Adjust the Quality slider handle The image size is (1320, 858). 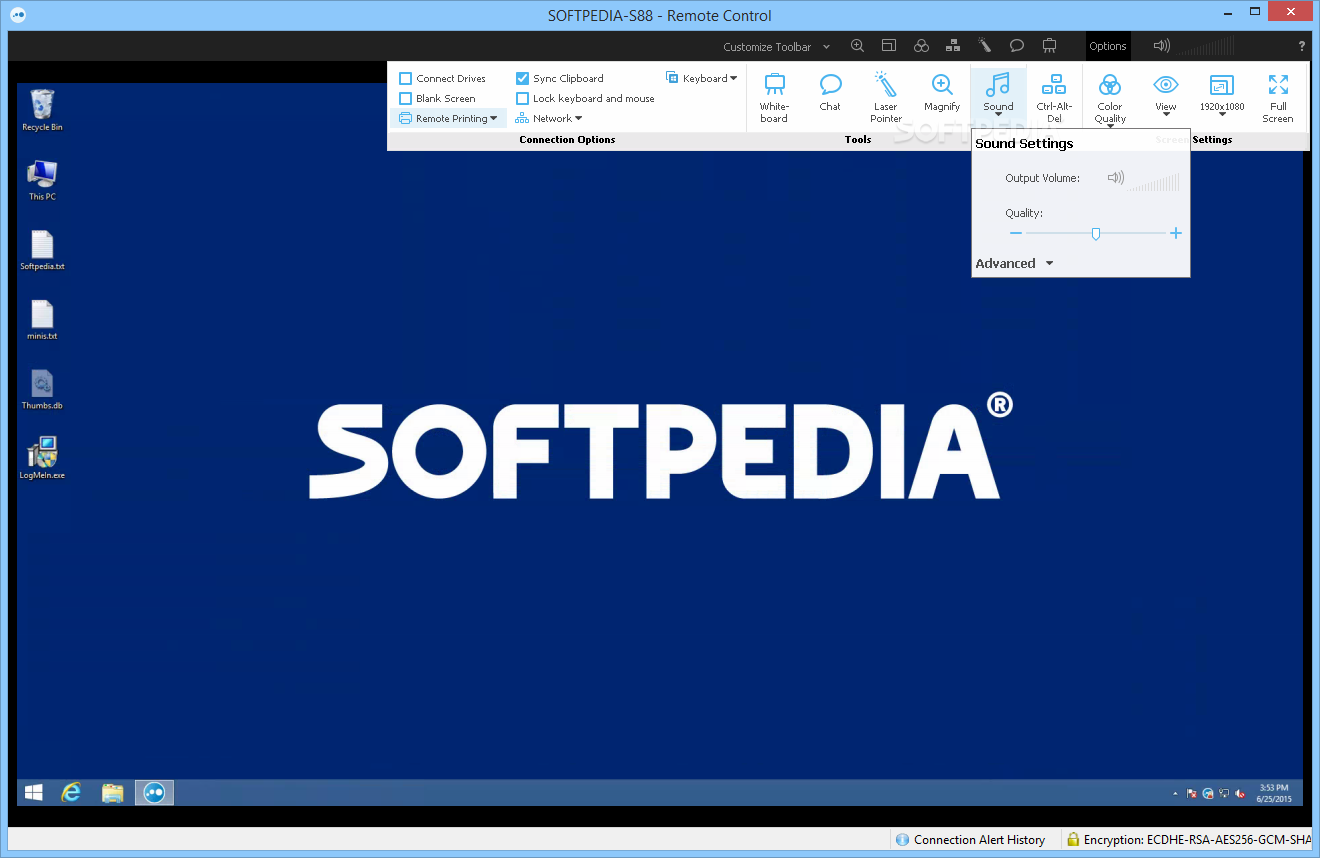(1096, 233)
